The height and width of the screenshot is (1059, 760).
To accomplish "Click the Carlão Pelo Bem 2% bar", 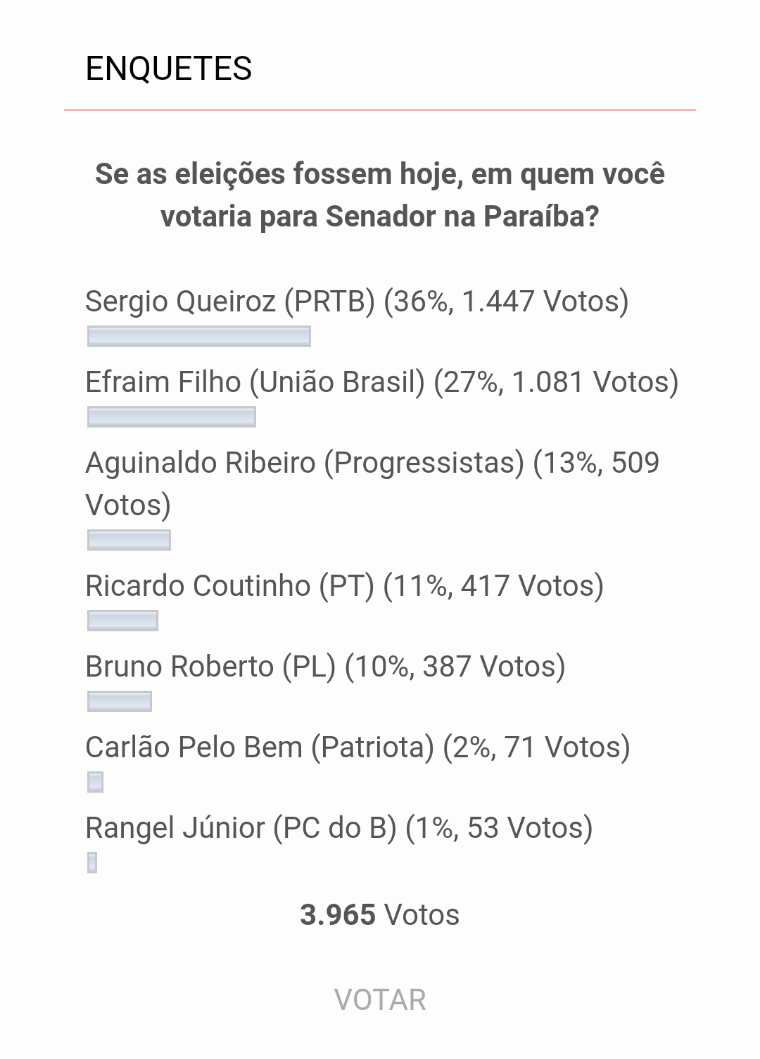I will click(x=95, y=783).
